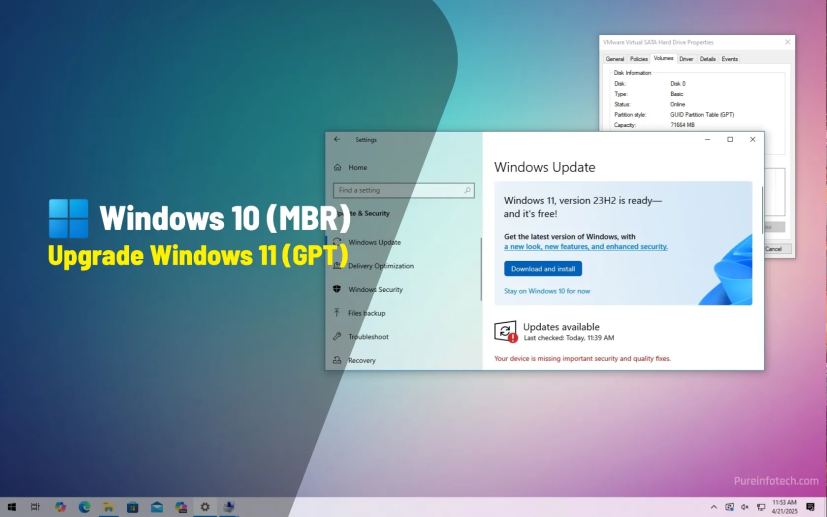
Task: Close the Settings window
Action: pyautogui.click(x=753, y=139)
